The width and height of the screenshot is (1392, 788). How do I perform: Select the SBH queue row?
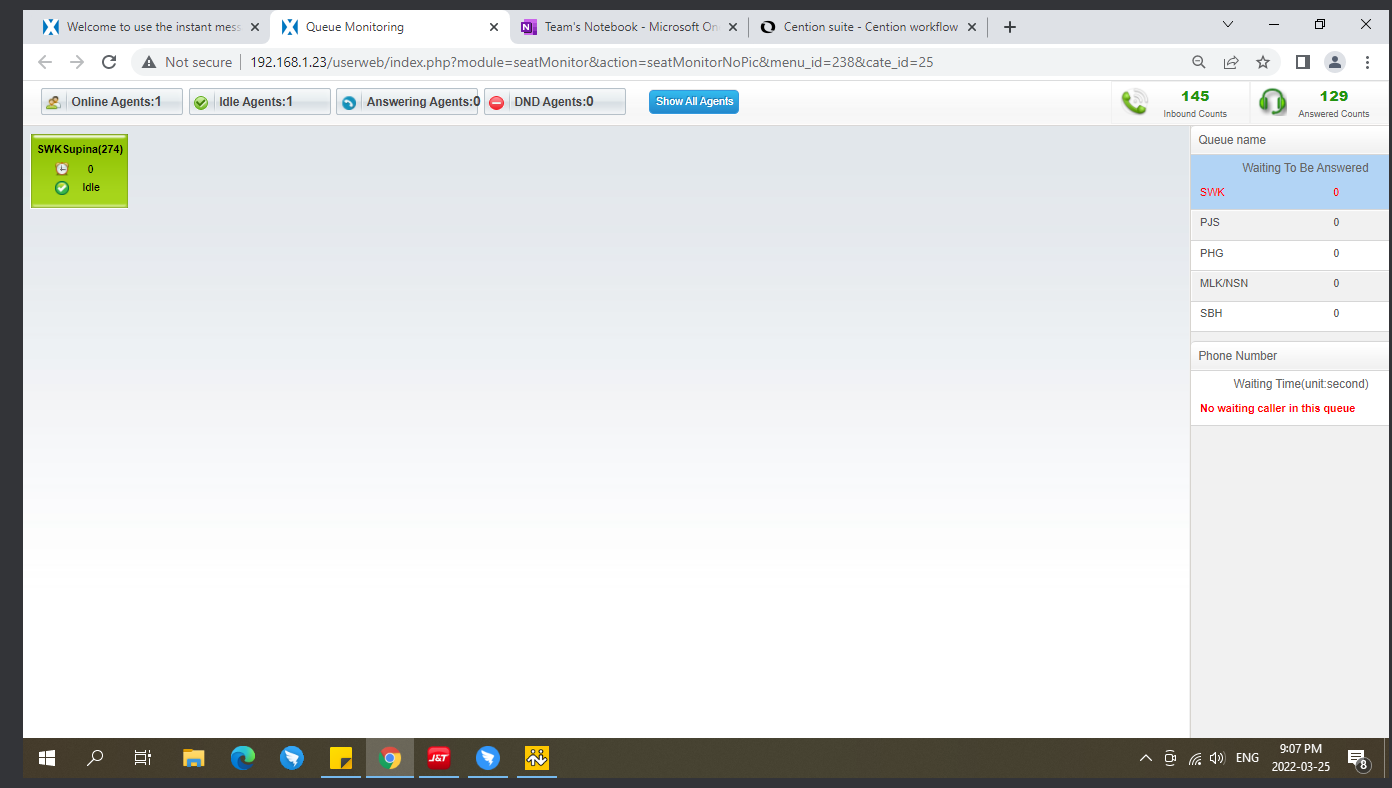1289,314
